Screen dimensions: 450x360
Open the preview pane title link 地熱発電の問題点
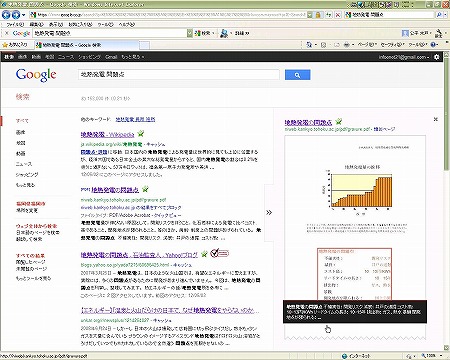[308, 123]
